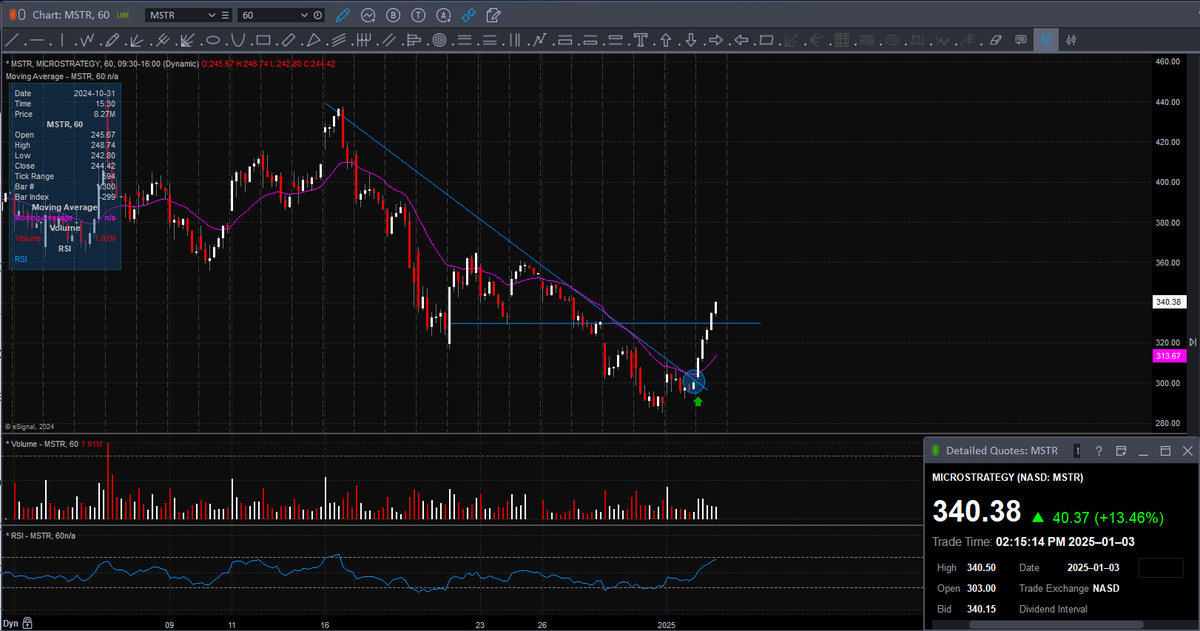Select the grid table tool in drawing toolbar
Viewport: 1200px width, 631px height.
(842, 40)
